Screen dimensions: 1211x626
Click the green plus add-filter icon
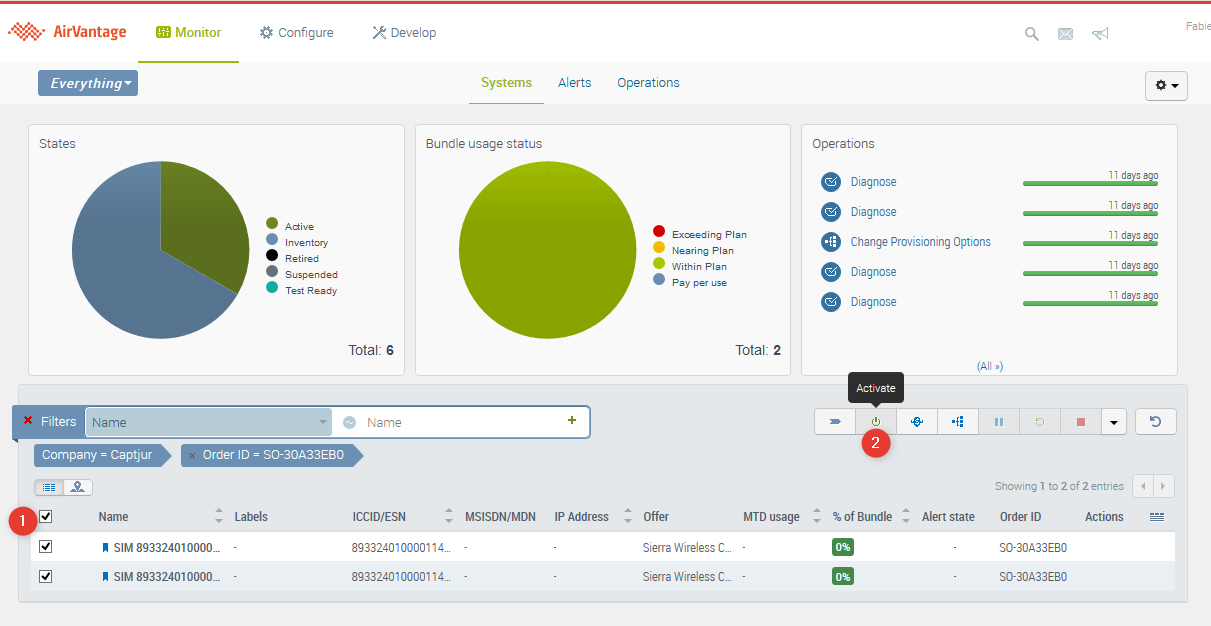tap(572, 421)
